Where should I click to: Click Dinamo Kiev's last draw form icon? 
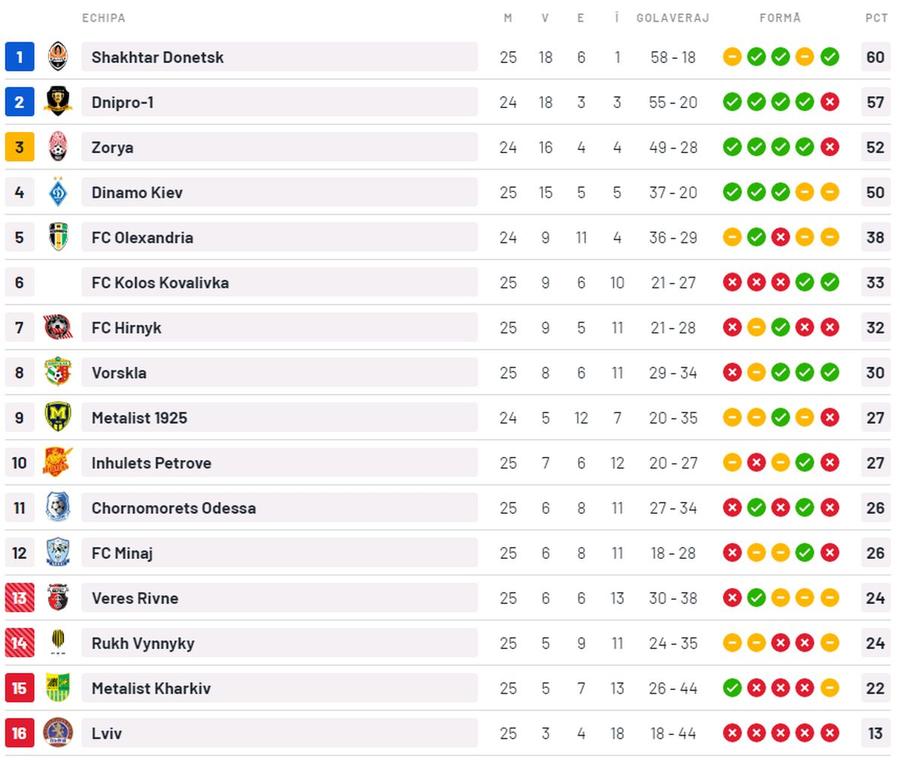pos(829,192)
